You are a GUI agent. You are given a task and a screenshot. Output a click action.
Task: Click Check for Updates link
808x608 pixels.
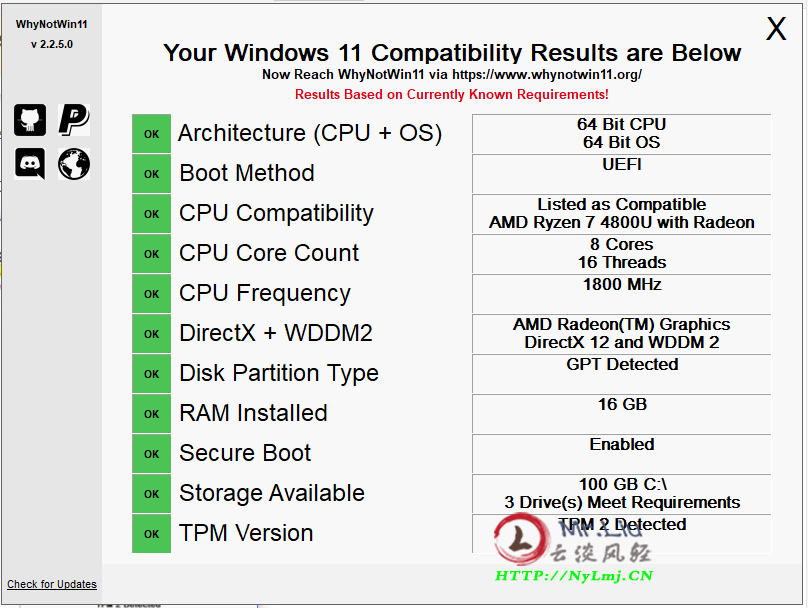click(52, 584)
